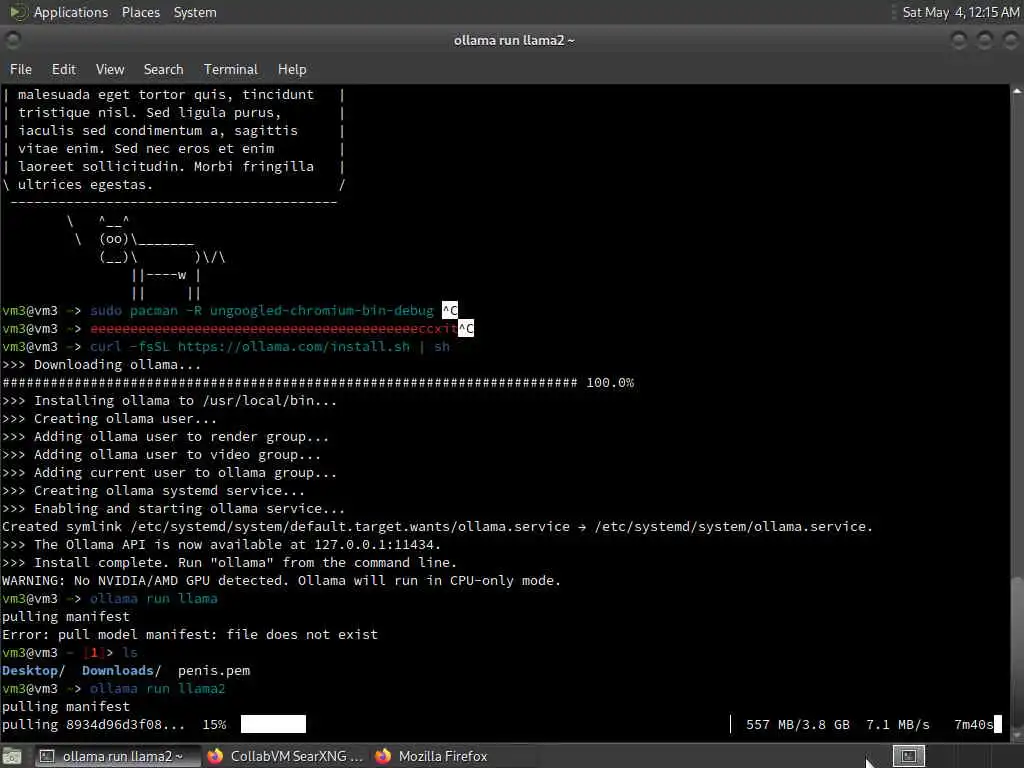This screenshot has width=1024, height=768.
Task: Click the '100.0%' download completion text
Action: click(x=610, y=383)
